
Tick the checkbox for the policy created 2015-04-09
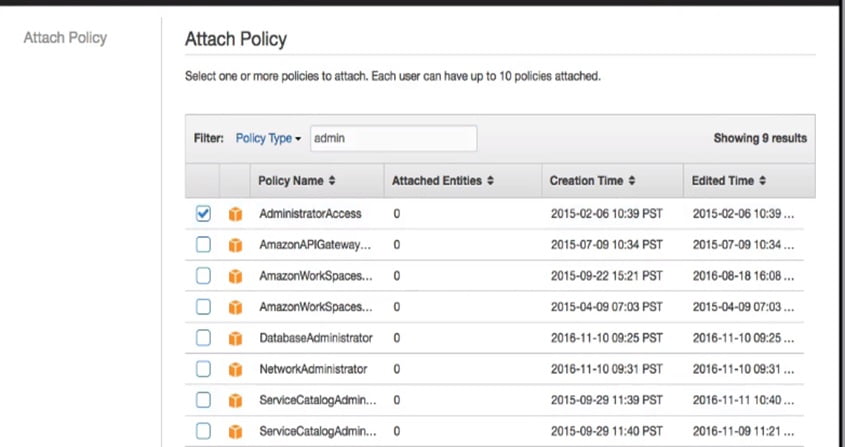tap(203, 307)
